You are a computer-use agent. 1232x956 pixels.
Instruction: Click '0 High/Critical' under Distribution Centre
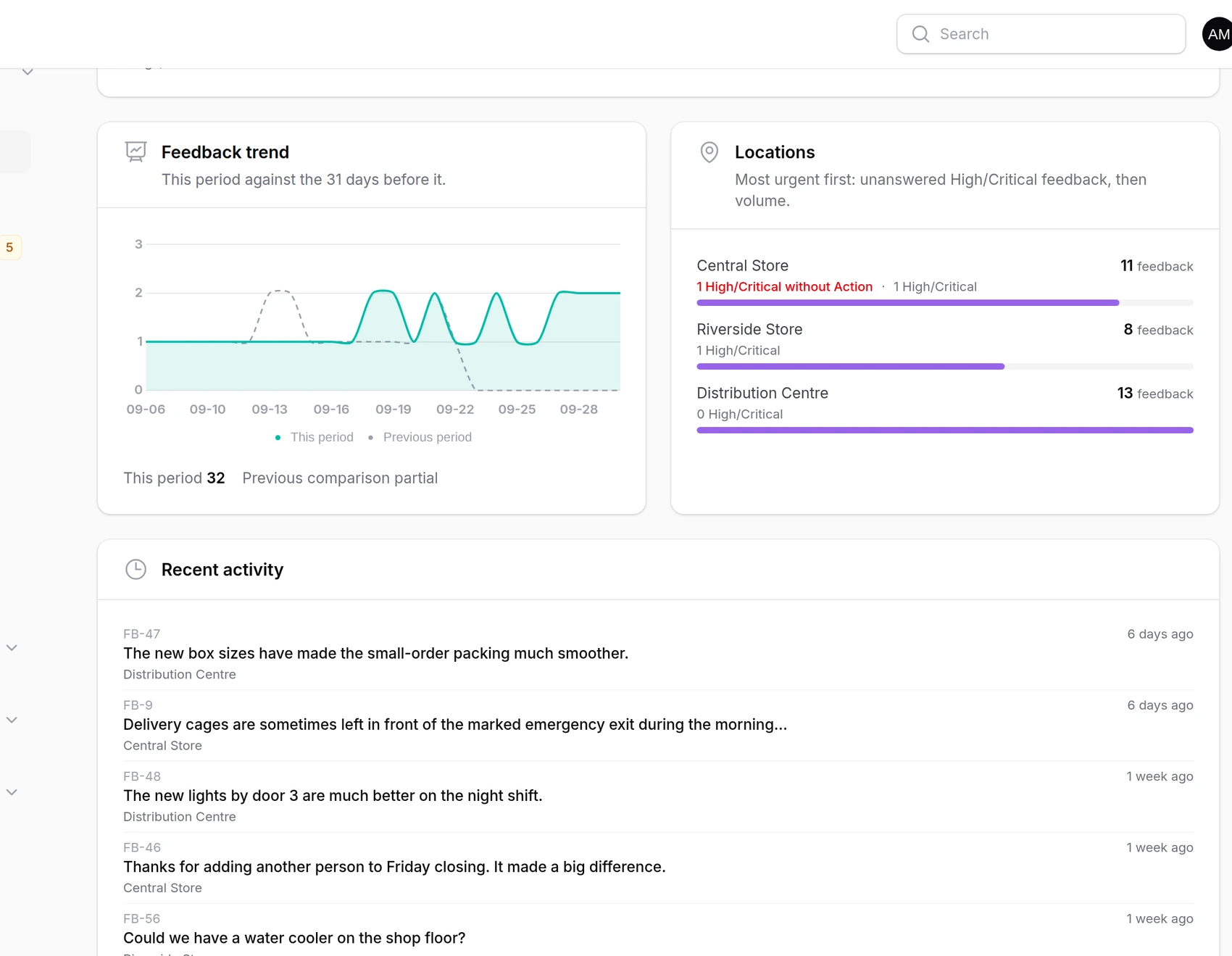coord(739,414)
